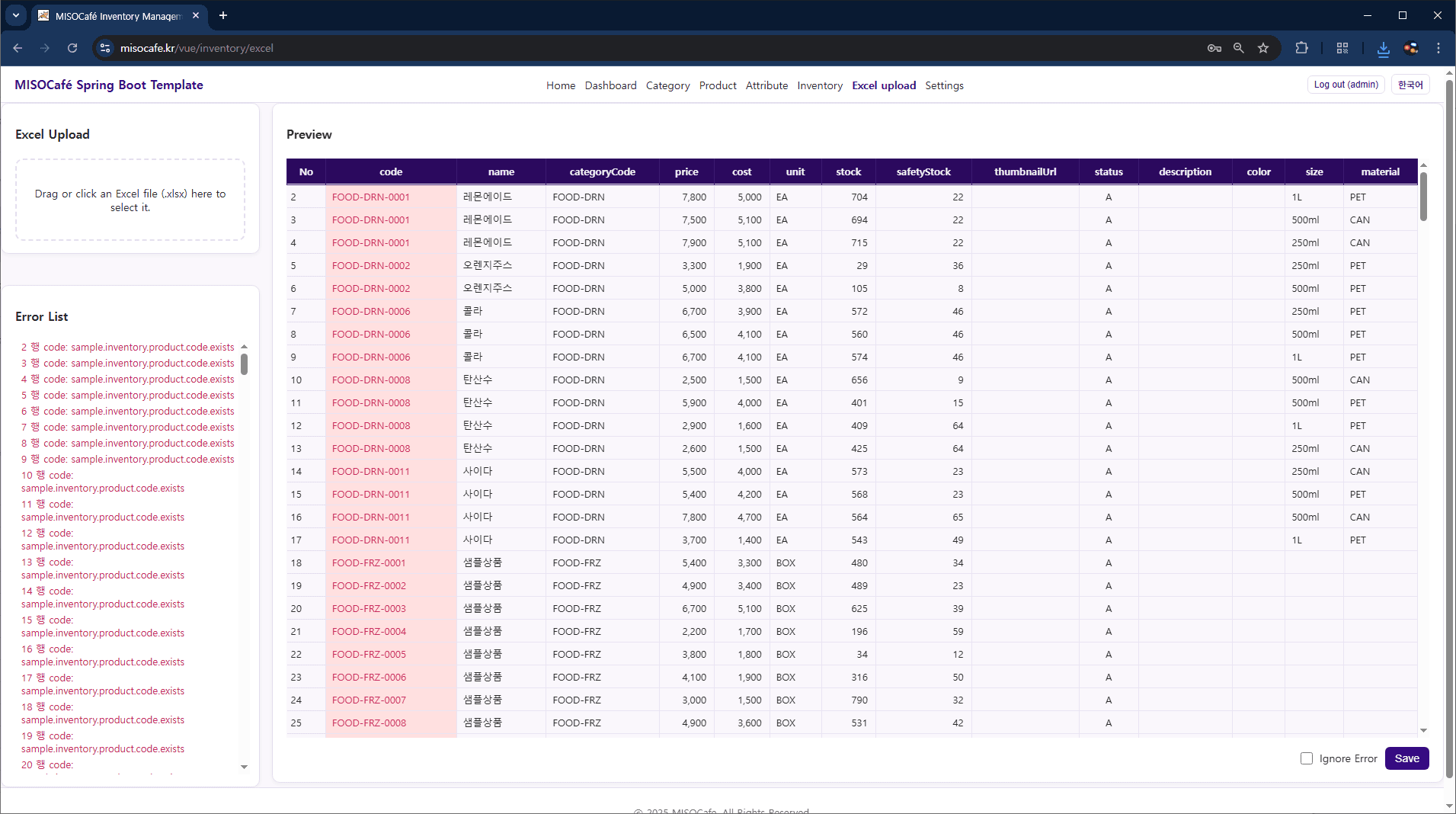Go back using the back arrow
Image resolution: width=1456 pixels, height=814 pixels.
point(18,48)
